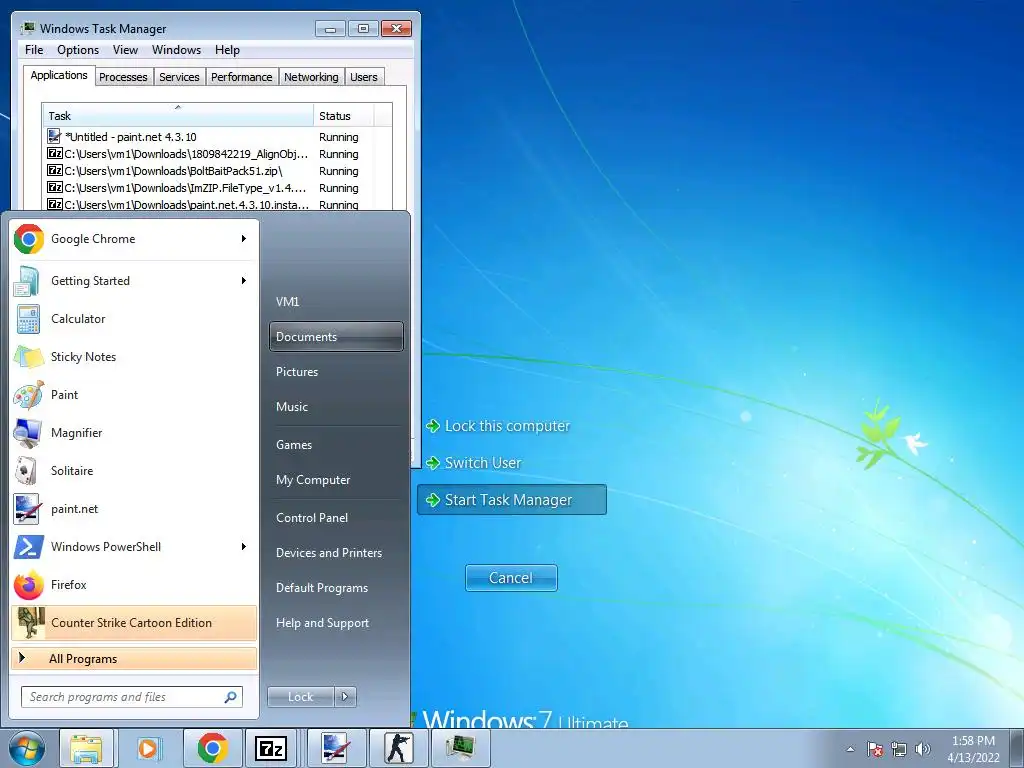Select the Untitled - paint.net 4.3.10 task
Screen dimensions: 1024x768
click(x=217, y=137)
